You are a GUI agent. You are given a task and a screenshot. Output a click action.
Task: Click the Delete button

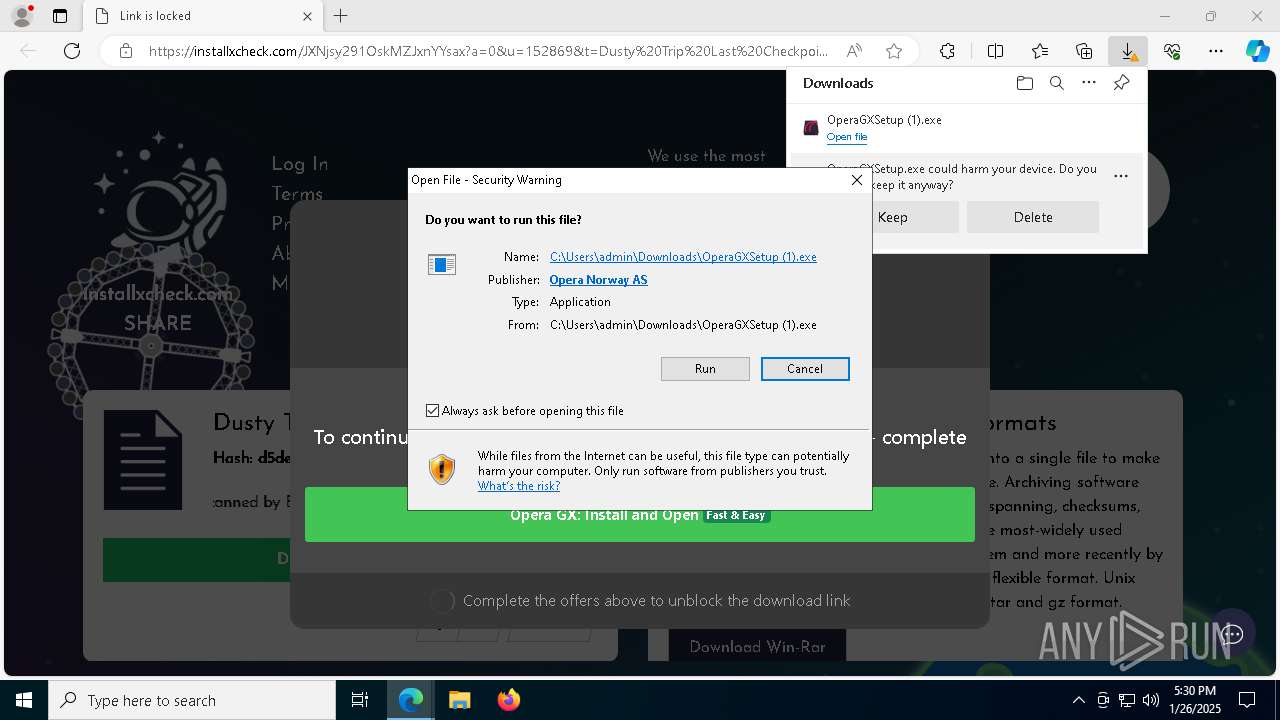(x=1033, y=217)
